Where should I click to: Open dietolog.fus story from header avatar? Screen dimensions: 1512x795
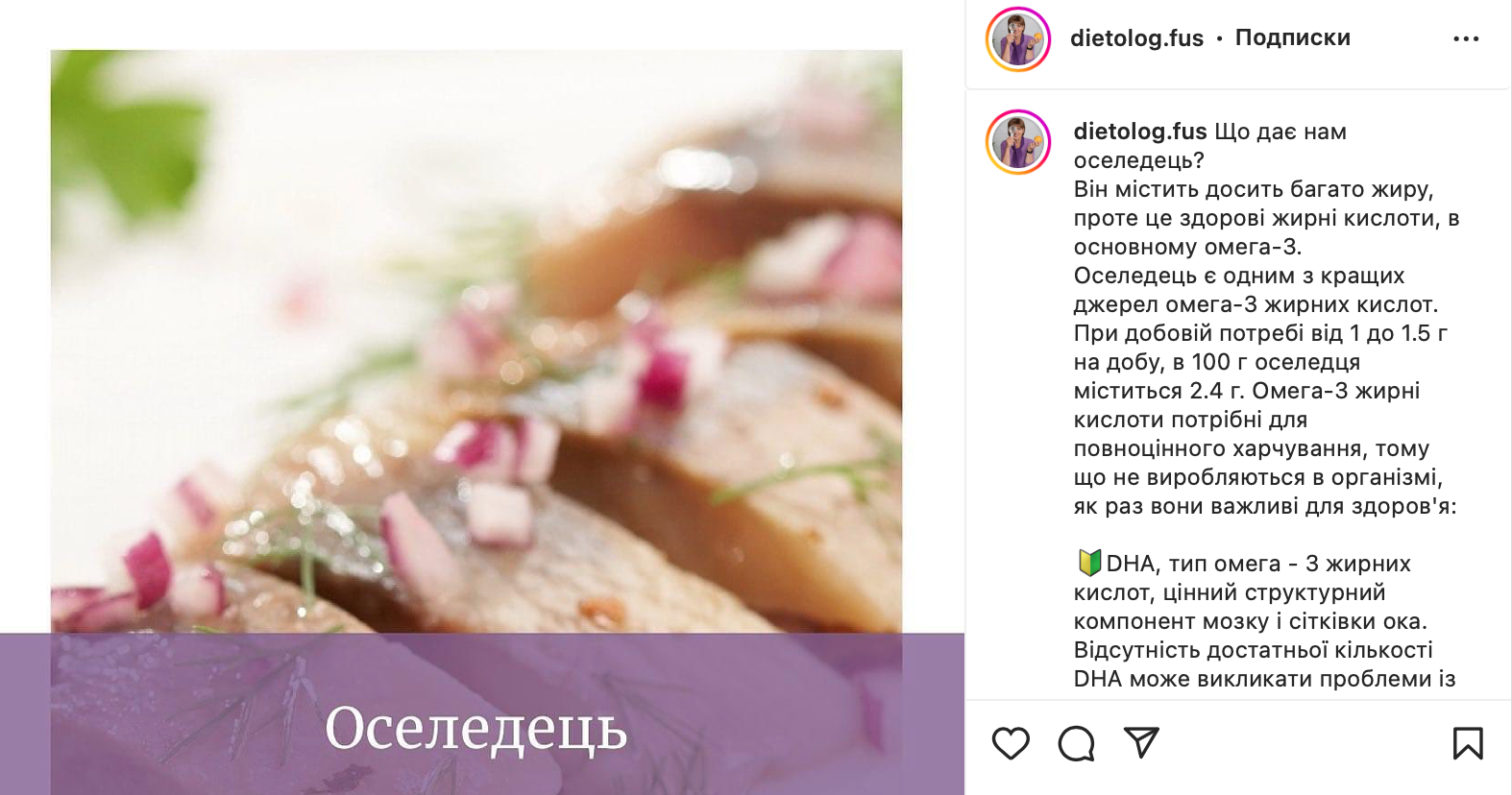point(1018,39)
